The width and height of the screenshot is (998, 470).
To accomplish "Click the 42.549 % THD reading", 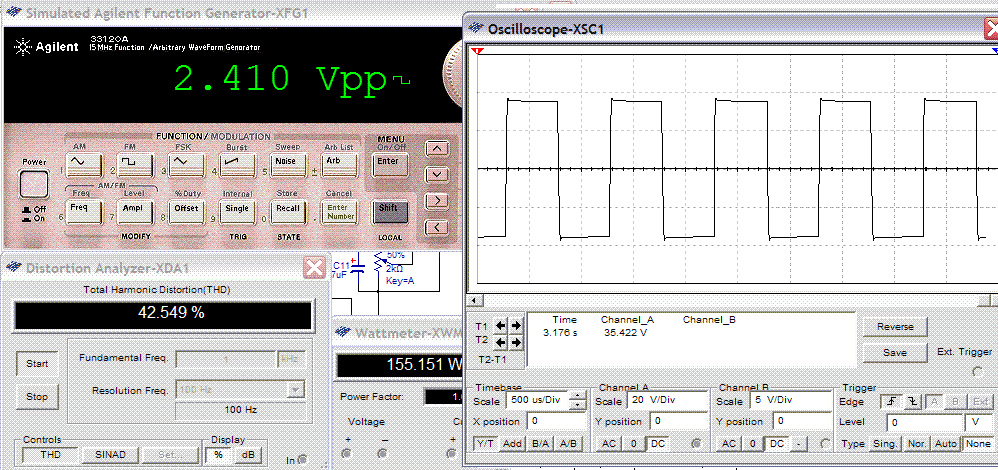I will pos(164,314).
